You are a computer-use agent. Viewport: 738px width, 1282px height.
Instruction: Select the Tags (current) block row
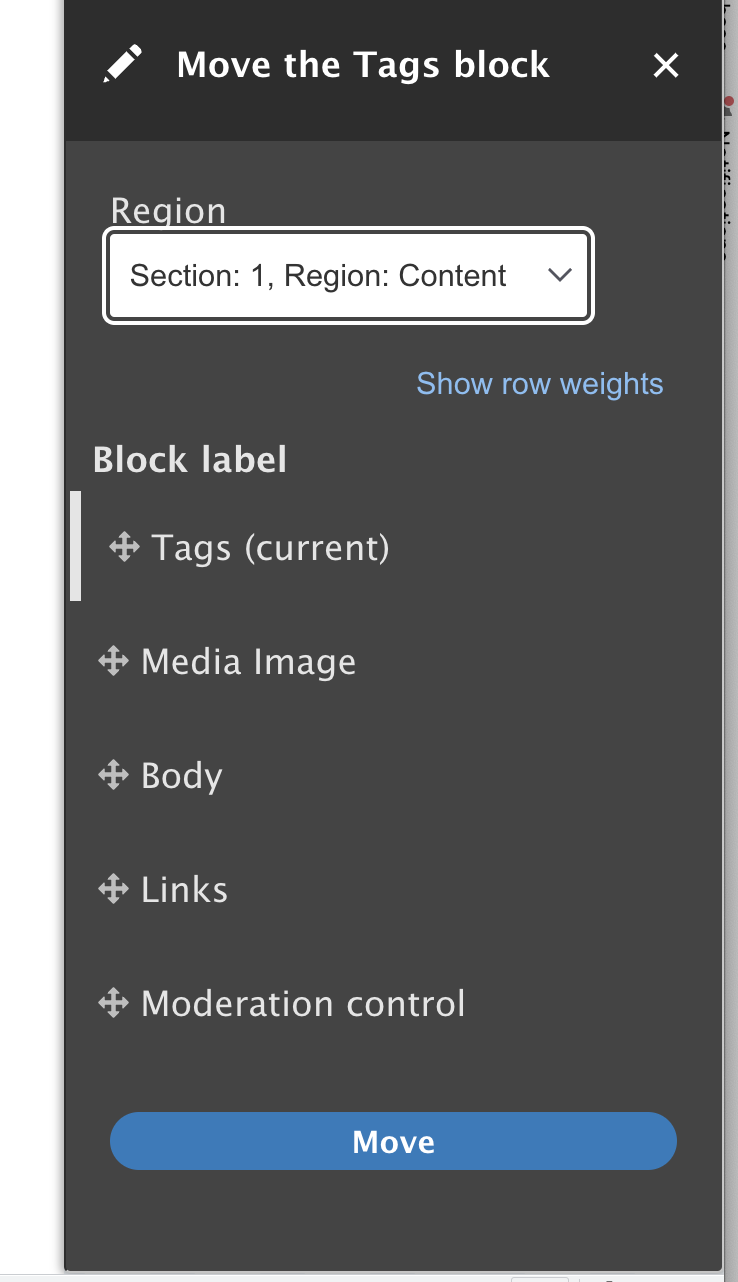[x=270, y=547]
